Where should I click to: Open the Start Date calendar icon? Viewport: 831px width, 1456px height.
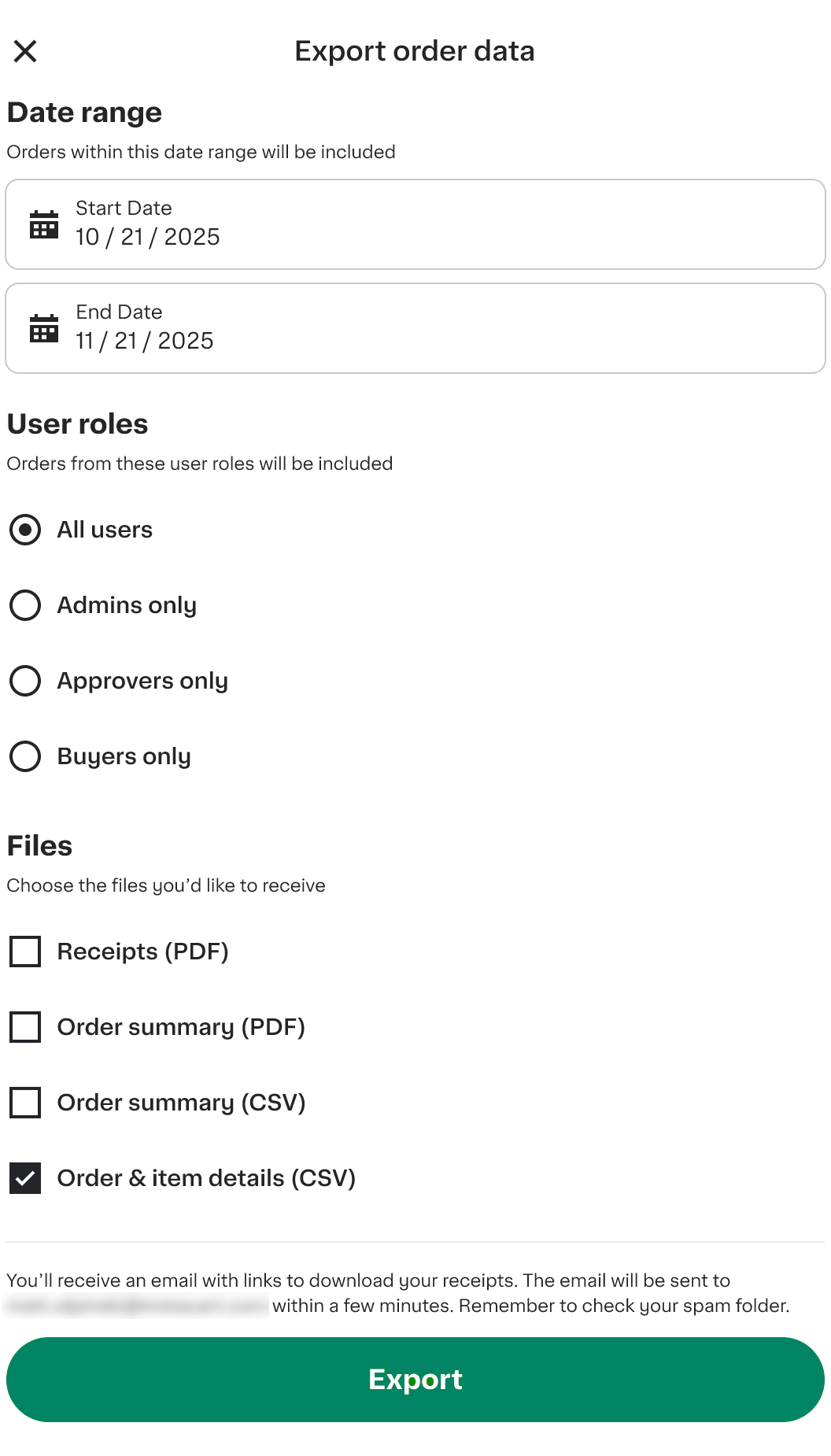(43, 224)
